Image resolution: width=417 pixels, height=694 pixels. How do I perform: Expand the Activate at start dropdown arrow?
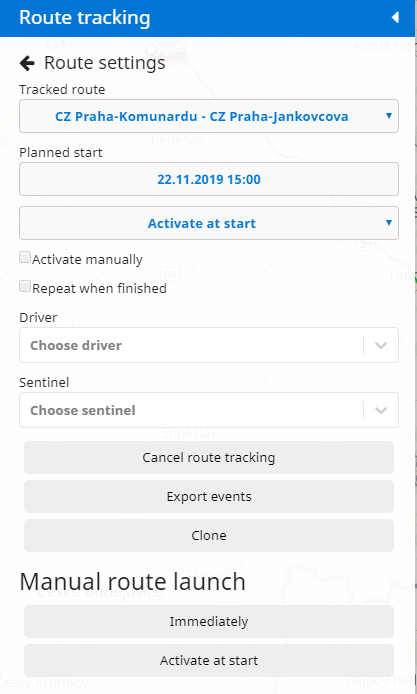[389, 223]
